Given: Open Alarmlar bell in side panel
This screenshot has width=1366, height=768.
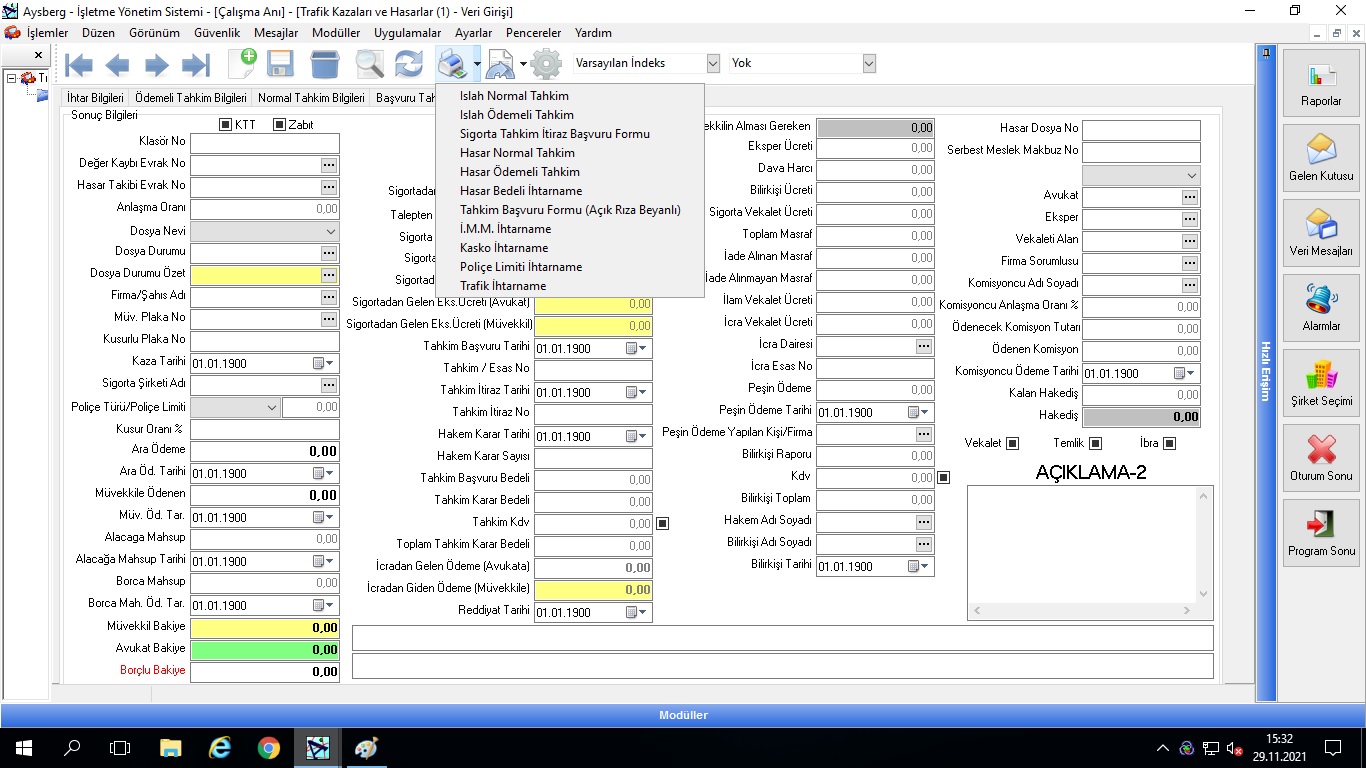Looking at the screenshot, I should pos(1321,309).
